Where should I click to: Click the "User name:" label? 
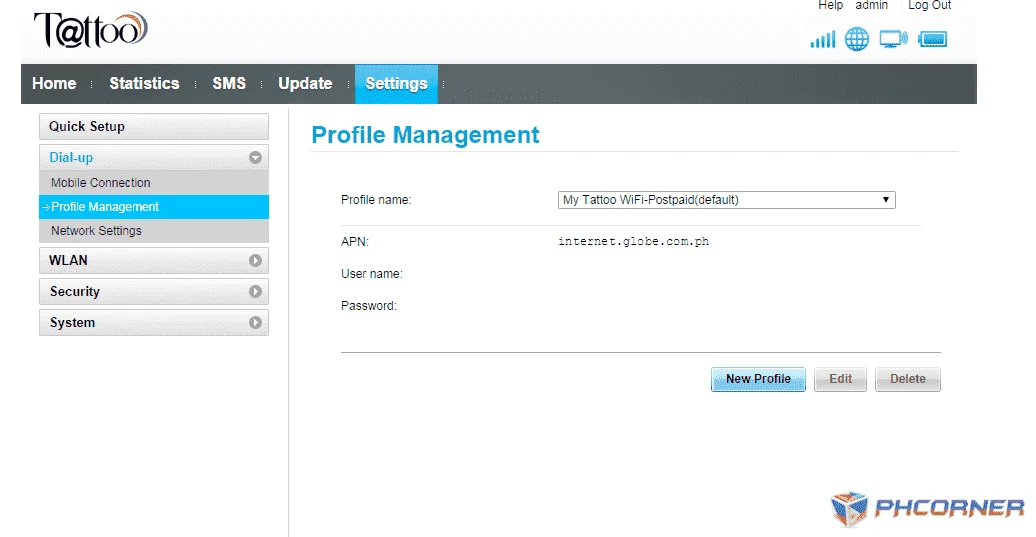point(372,273)
